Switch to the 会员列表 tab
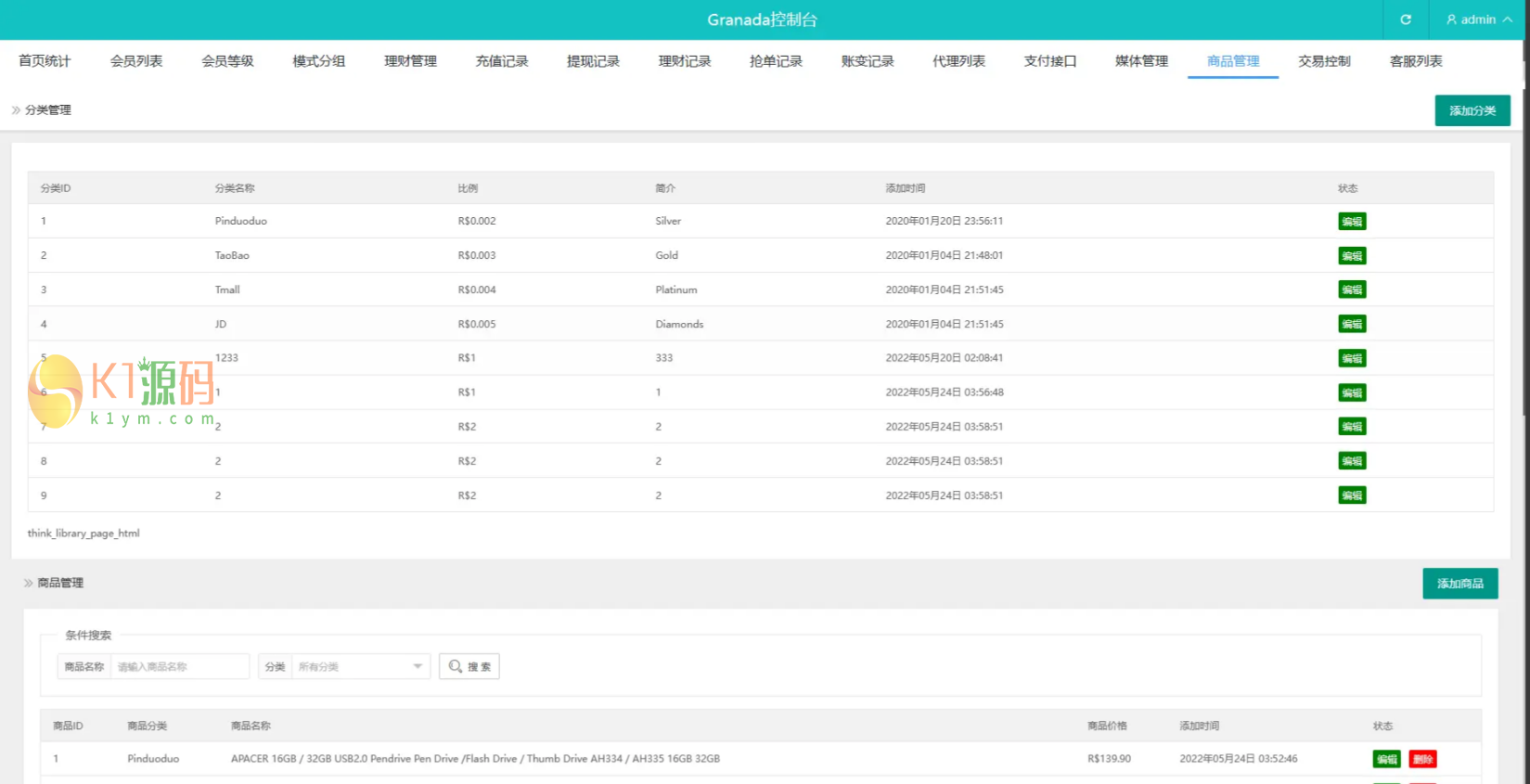The height and width of the screenshot is (784, 1530). click(x=136, y=61)
